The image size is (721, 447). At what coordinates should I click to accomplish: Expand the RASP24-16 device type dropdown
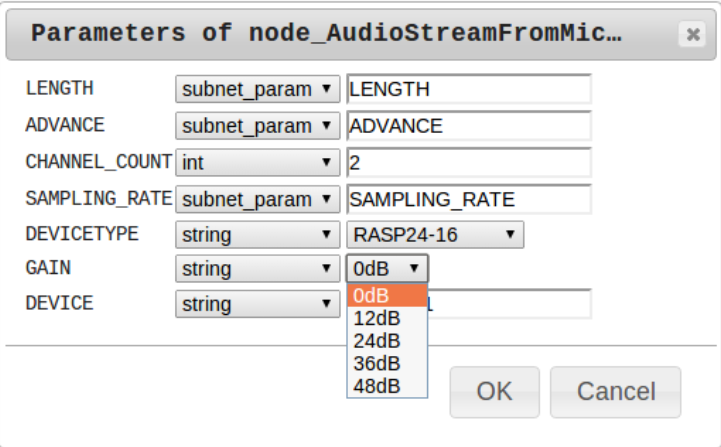(435, 236)
